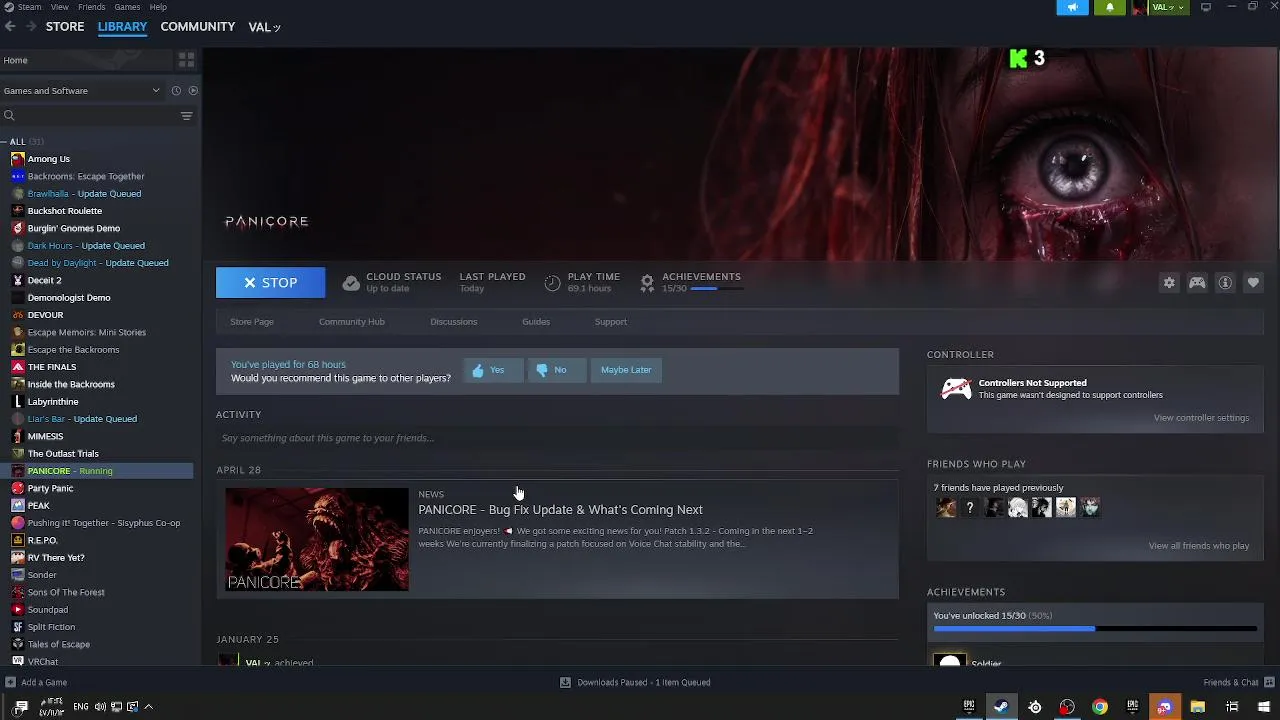Open Google Chrome from taskbar
The height and width of the screenshot is (720, 1280).
(x=1100, y=707)
